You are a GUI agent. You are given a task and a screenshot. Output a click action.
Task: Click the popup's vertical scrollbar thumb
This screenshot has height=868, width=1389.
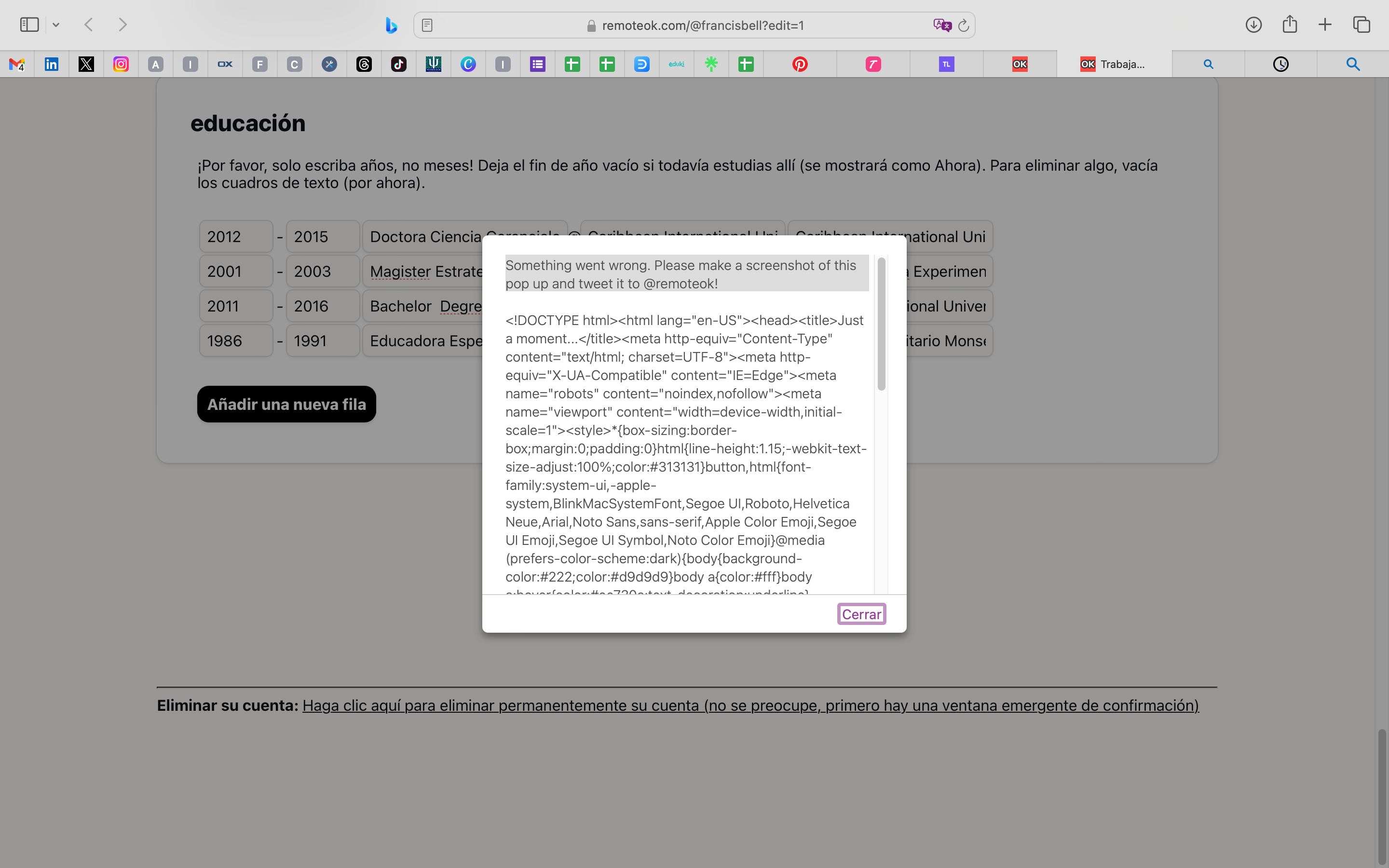881,325
